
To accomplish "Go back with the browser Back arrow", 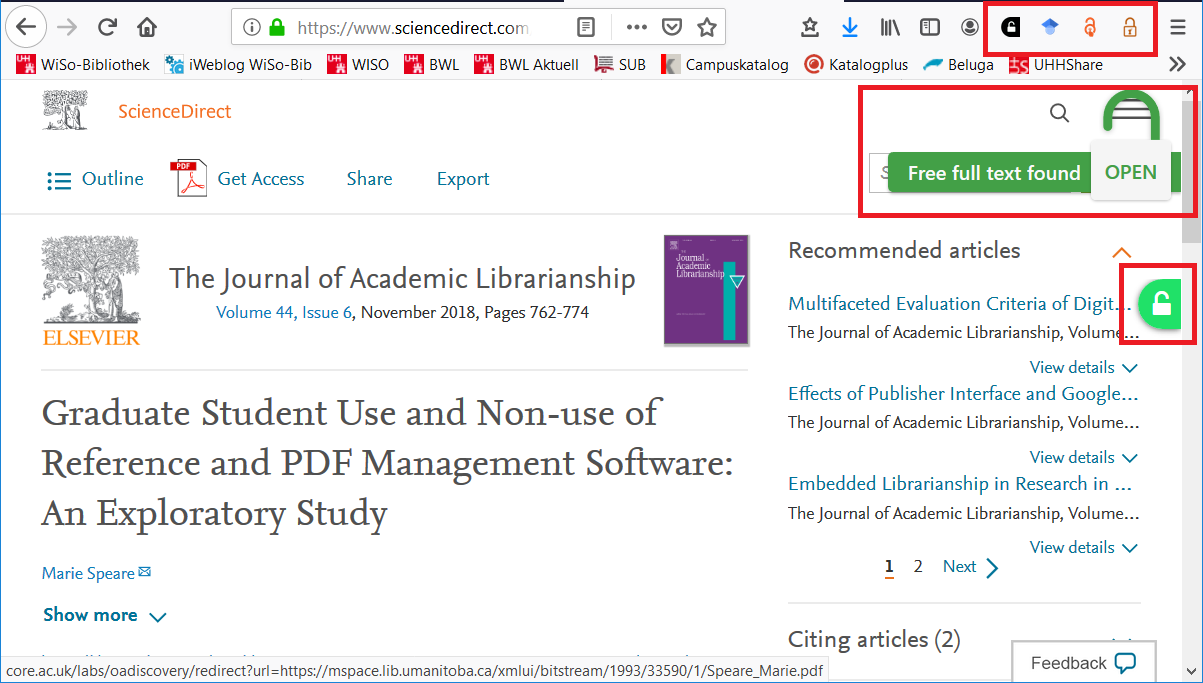I will [26, 27].
